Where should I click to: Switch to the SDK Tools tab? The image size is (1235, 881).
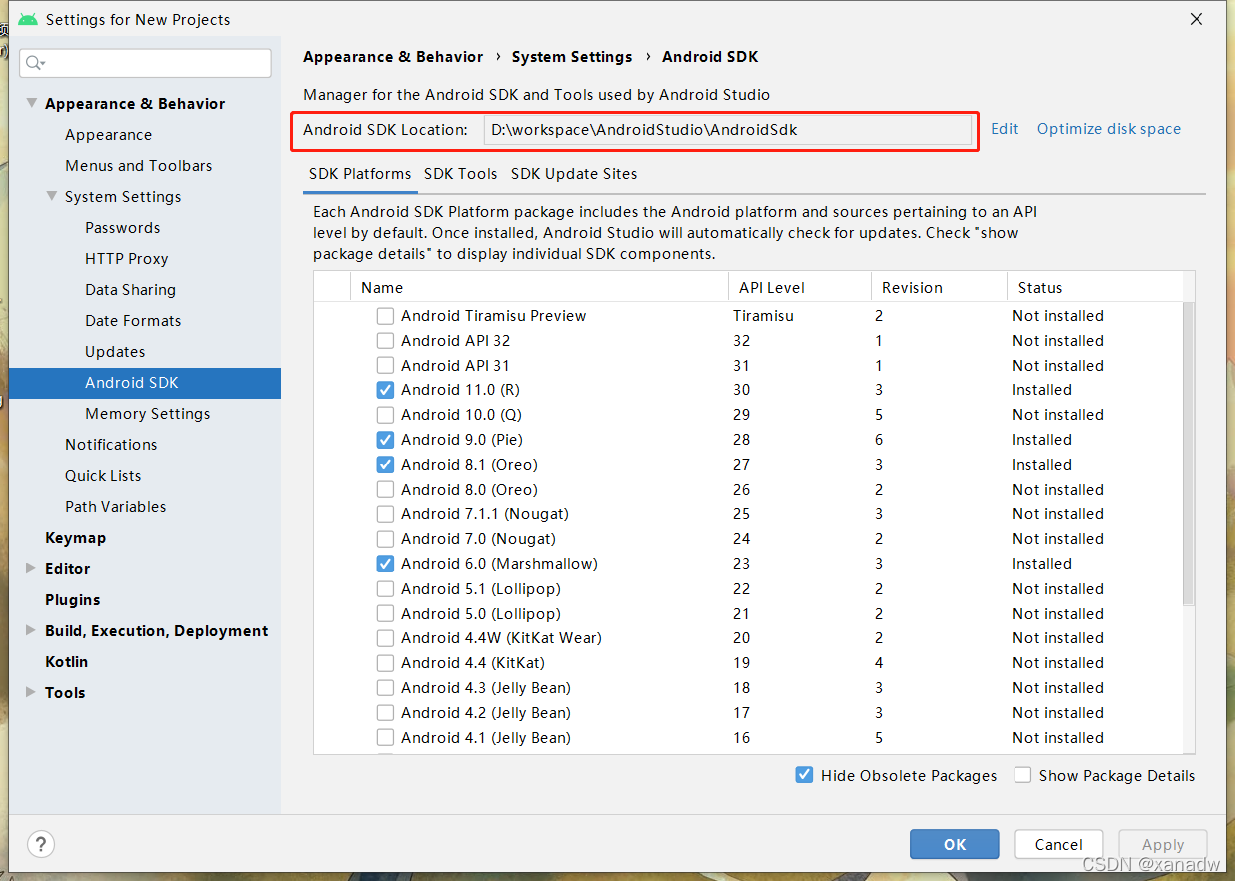(x=461, y=174)
